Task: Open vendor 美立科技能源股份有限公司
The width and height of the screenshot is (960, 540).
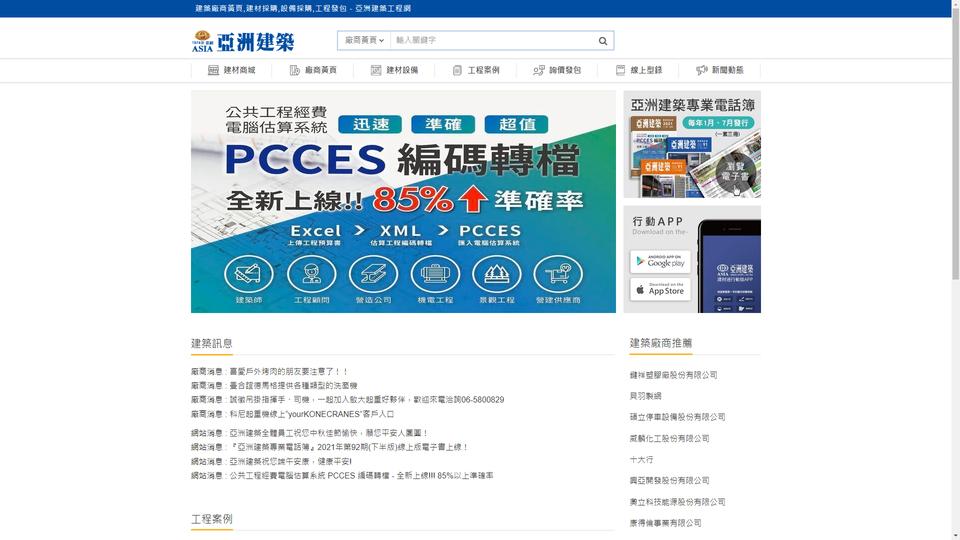Action: coord(677,502)
